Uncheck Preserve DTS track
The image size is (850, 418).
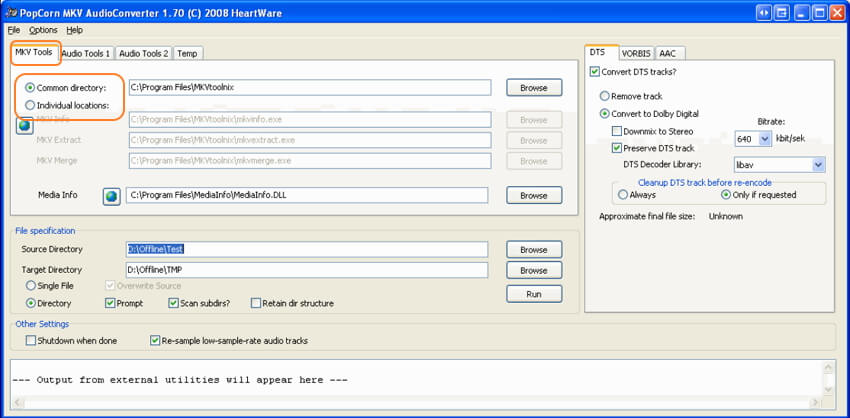(x=616, y=147)
